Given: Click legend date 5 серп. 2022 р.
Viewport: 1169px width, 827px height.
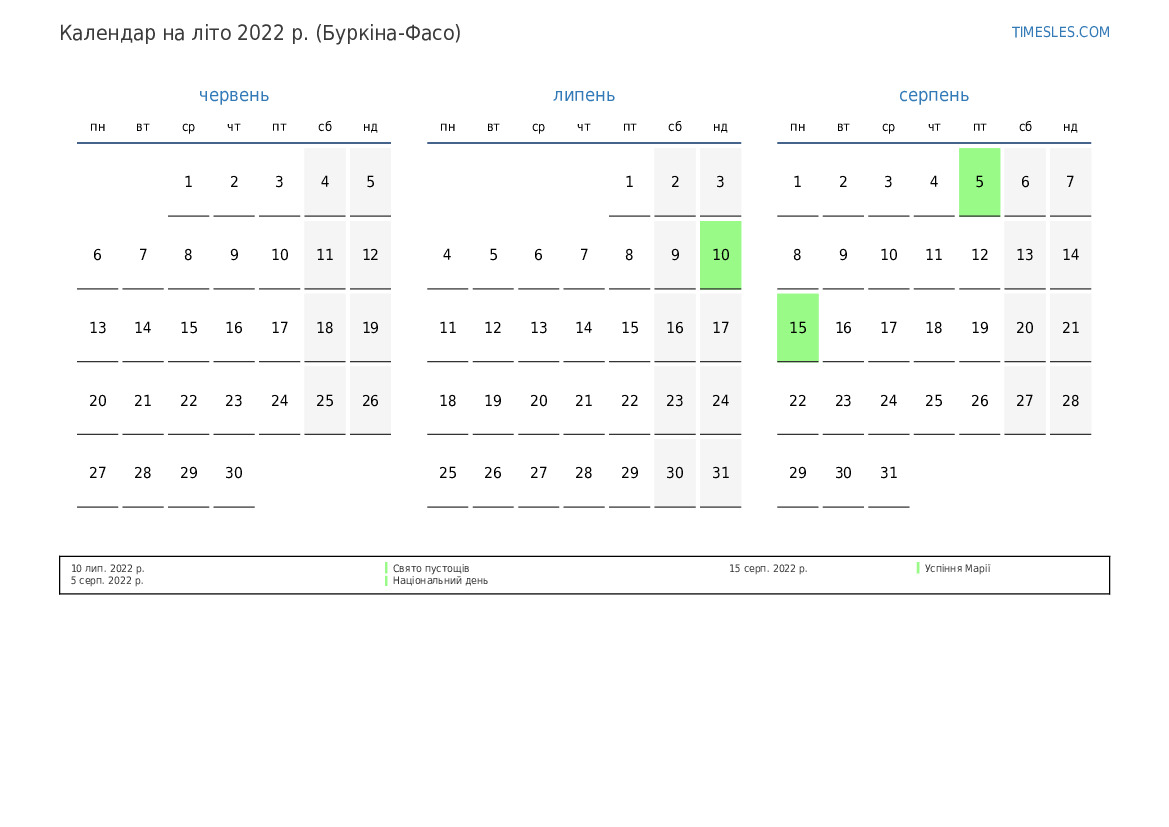Looking at the screenshot, I should pyautogui.click(x=107, y=581).
